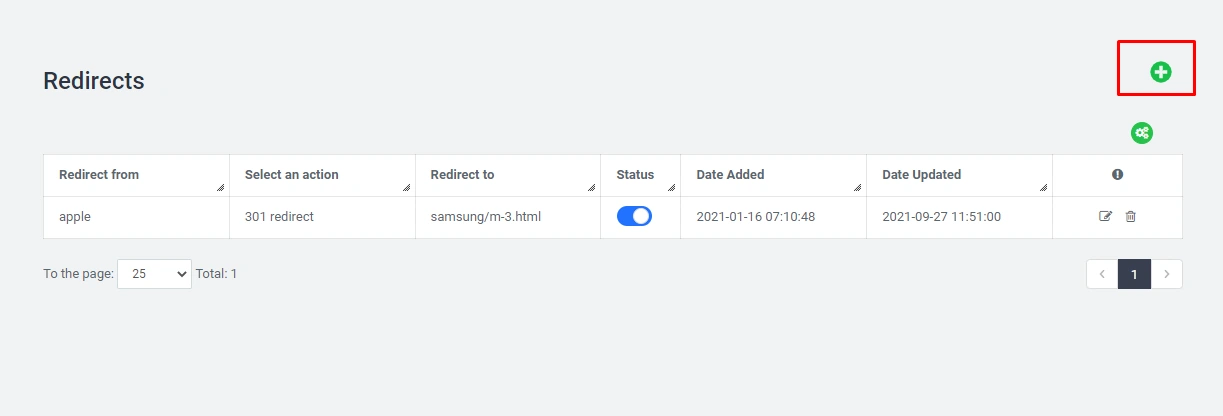Go to the next page arrow
This screenshot has width=1223, height=416.
coord(1166,274)
